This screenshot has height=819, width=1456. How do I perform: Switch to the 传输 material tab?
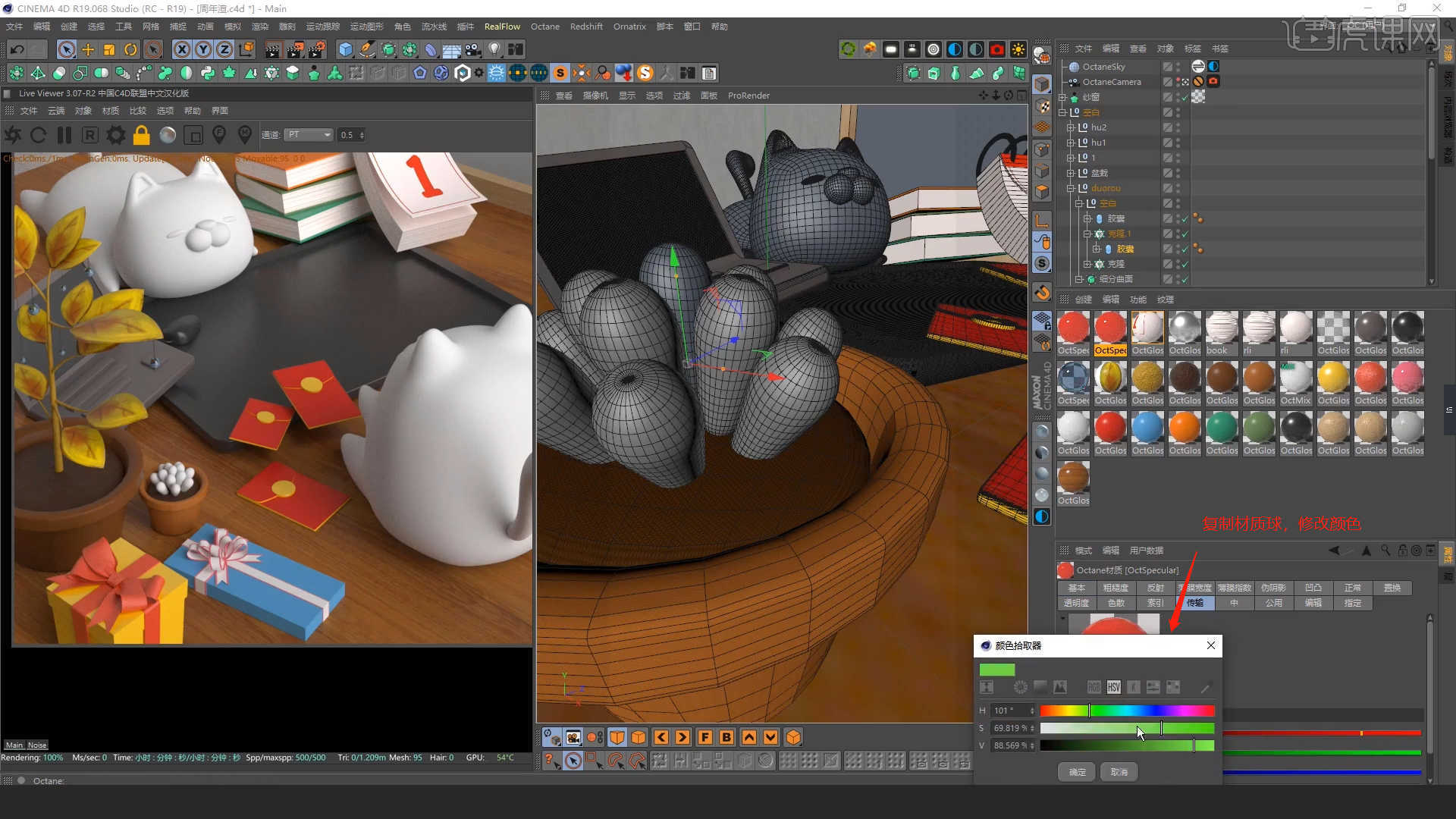pos(1195,603)
